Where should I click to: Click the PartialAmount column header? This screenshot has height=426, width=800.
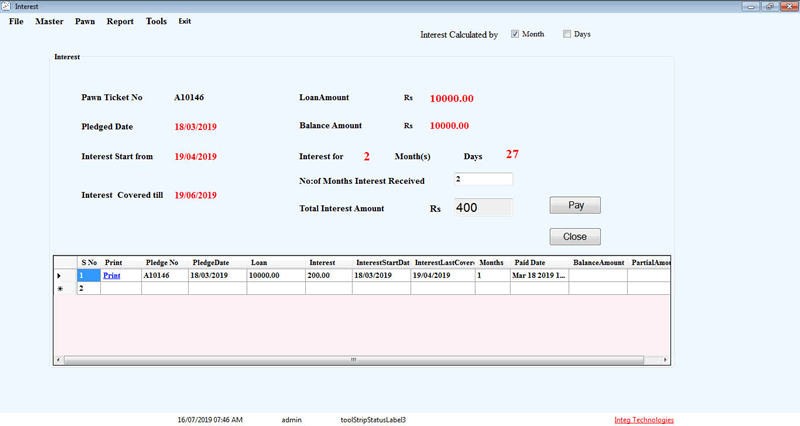coord(649,262)
